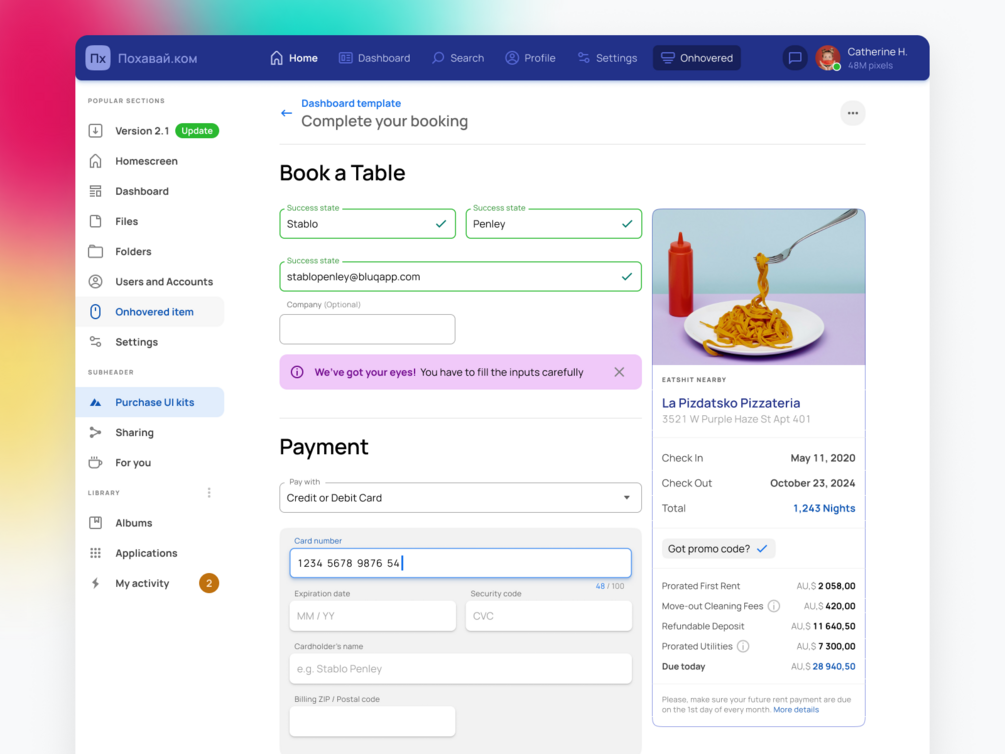
Task: Open the Settings tab in top navigation
Action: tap(608, 58)
